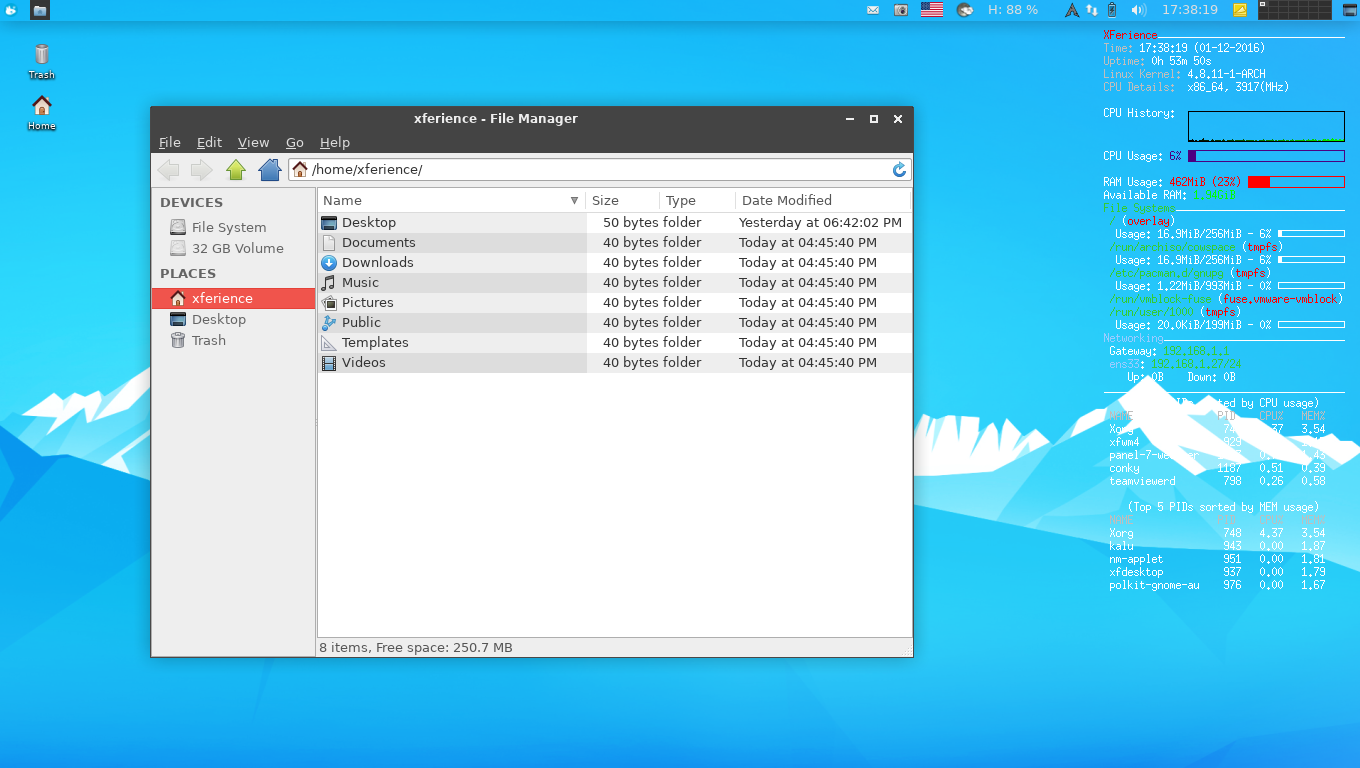Click the yellow notes icon in the panel
Screen dimensions: 1360x768
pos(1241,10)
